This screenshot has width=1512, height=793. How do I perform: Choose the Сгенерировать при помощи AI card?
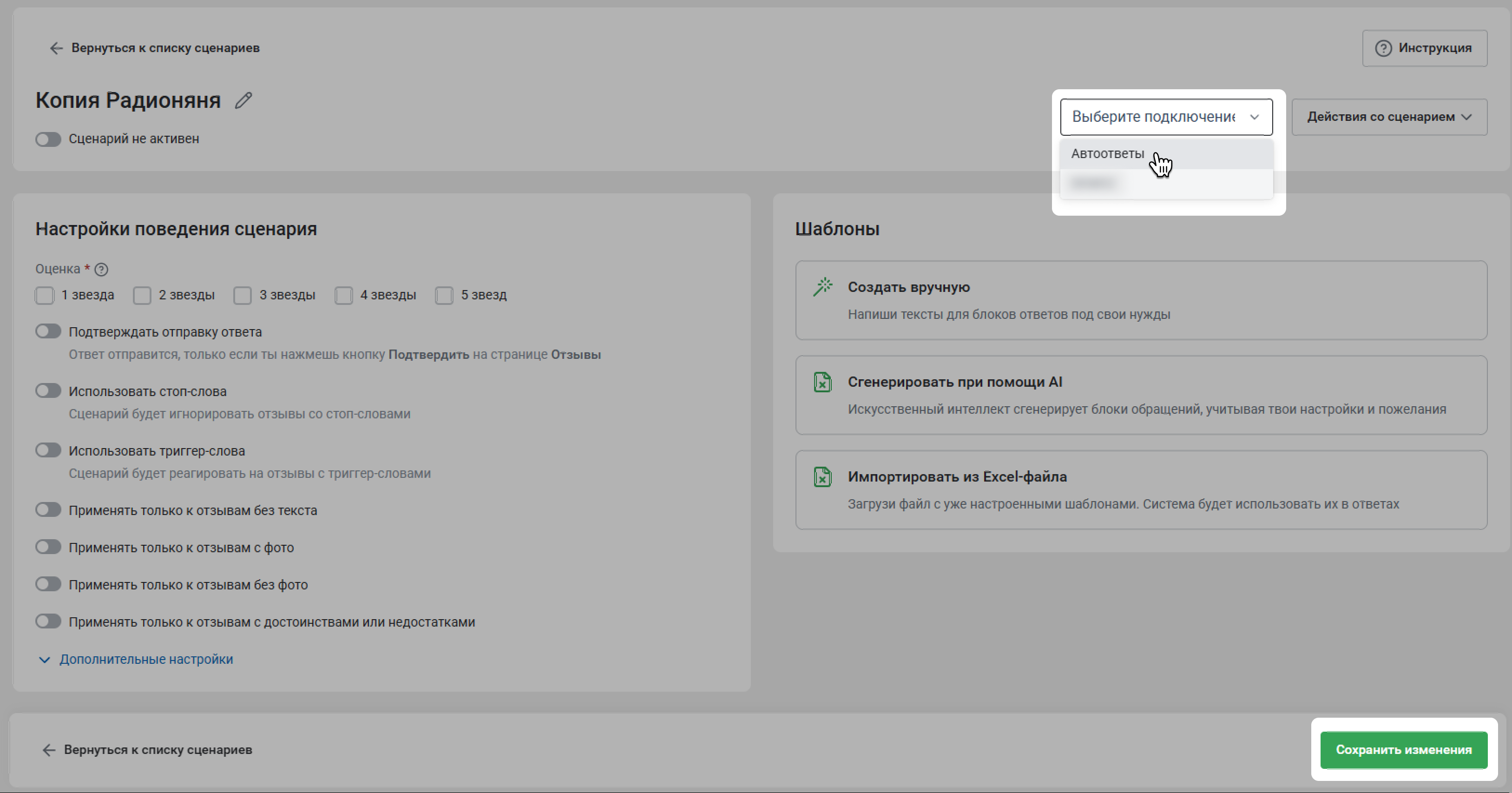[x=1141, y=395]
